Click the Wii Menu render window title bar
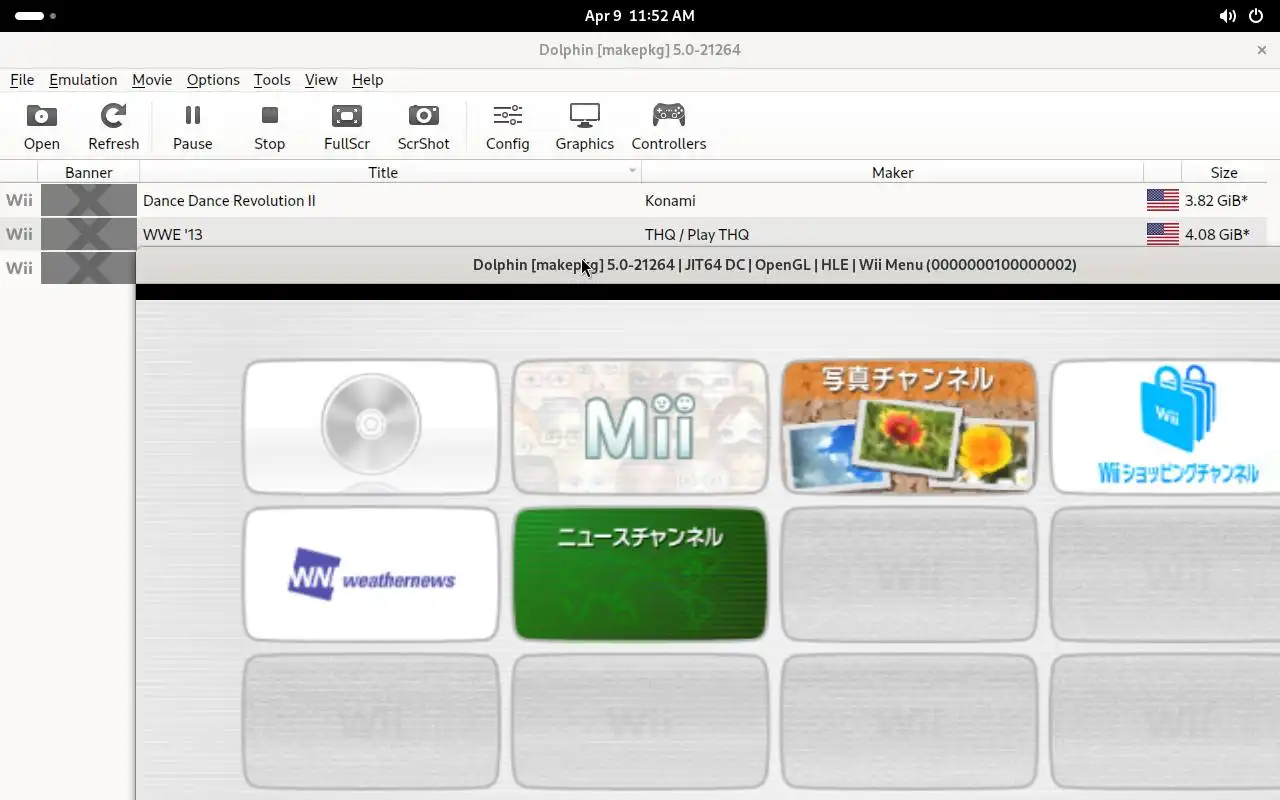Viewport: 1280px width, 800px height. click(708, 265)
